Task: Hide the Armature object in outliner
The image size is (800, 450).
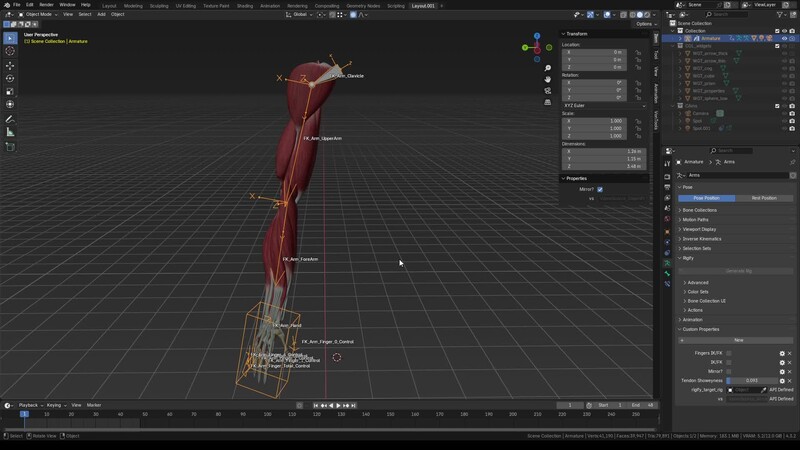Action: click(784, 38)
